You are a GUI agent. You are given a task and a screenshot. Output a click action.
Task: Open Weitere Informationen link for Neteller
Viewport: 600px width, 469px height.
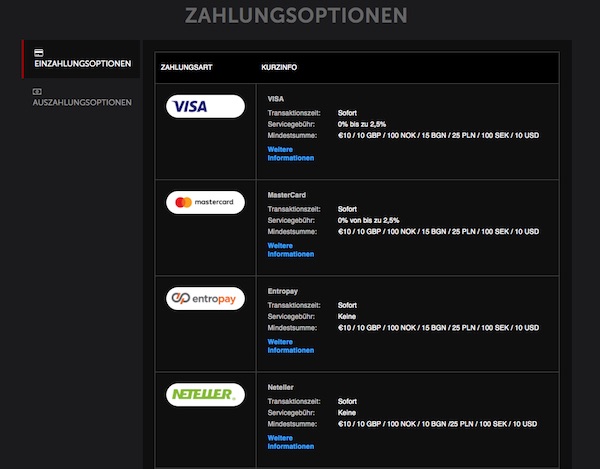tap(291, 442)
